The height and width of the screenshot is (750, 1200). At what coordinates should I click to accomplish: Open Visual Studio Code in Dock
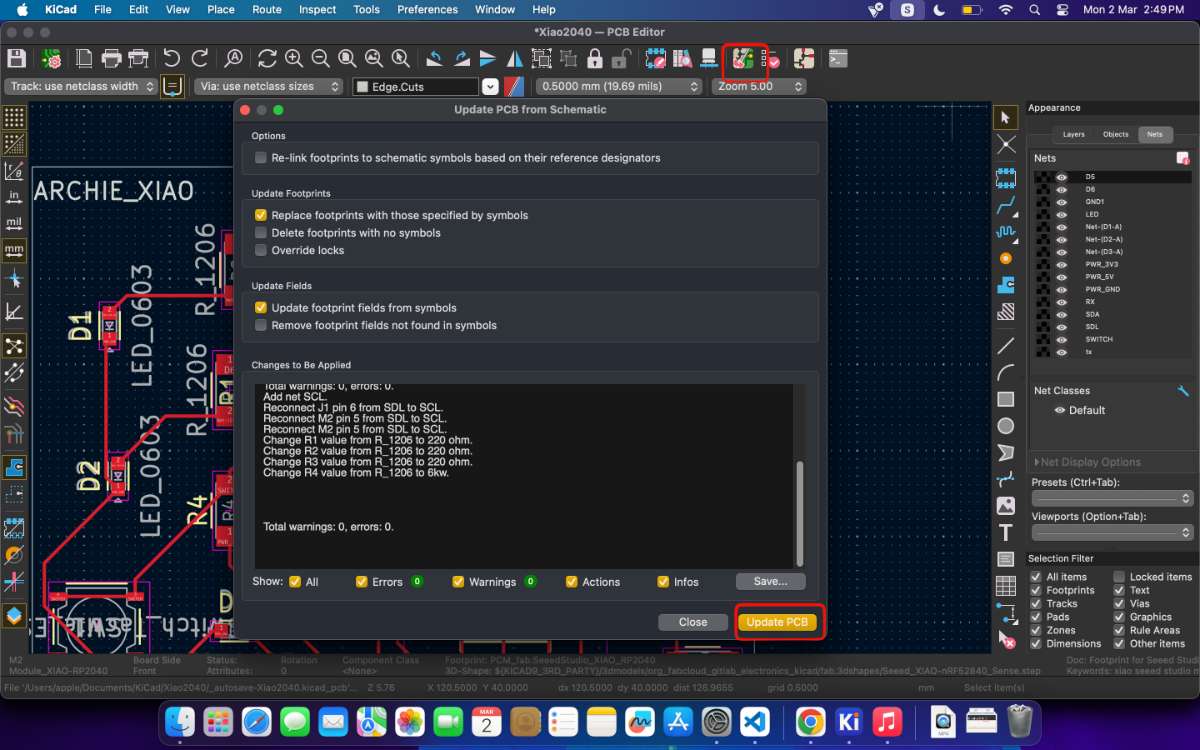[x=757, y=720]
